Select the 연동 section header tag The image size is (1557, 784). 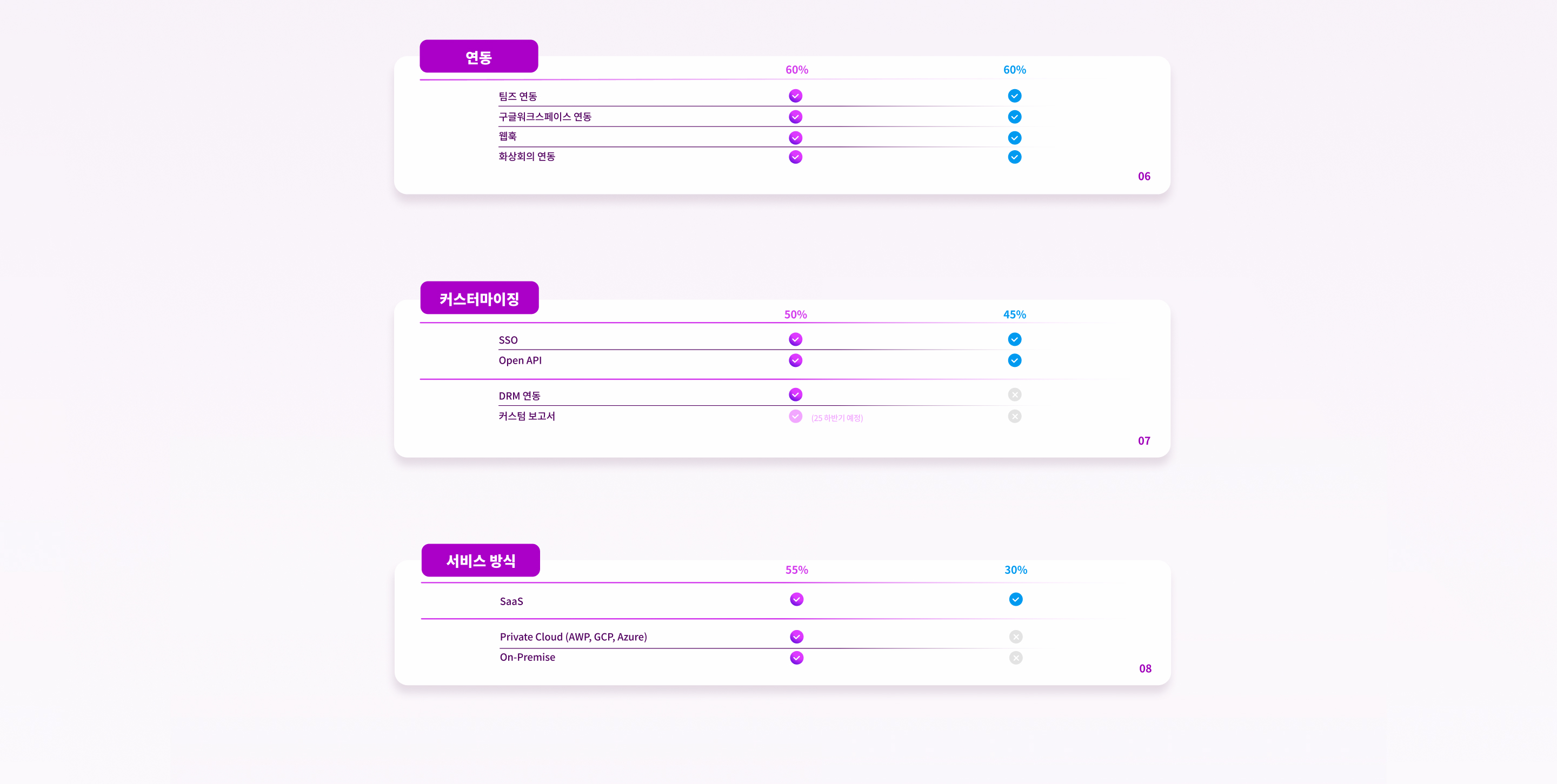(x=478, y=57)
